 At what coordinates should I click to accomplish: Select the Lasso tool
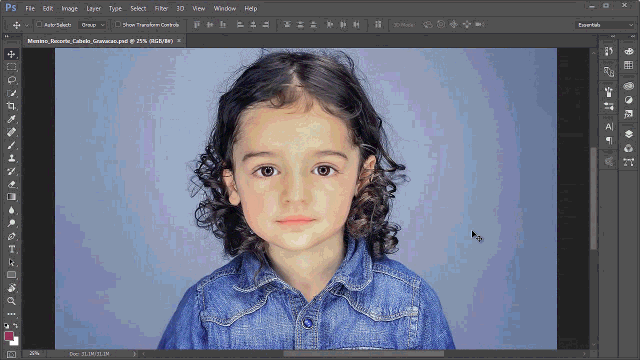(x=11, y=80)
